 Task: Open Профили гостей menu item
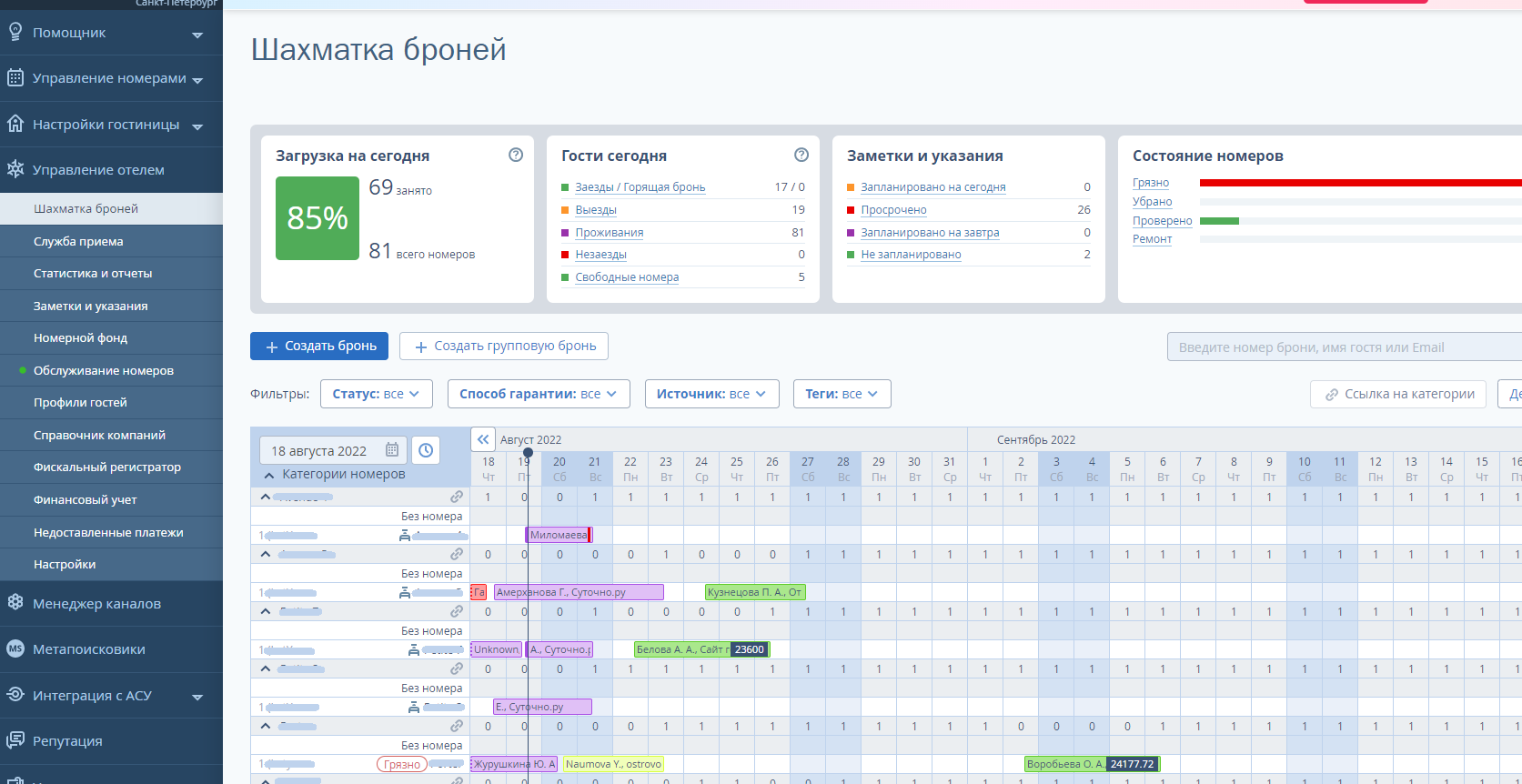[111, 402]
